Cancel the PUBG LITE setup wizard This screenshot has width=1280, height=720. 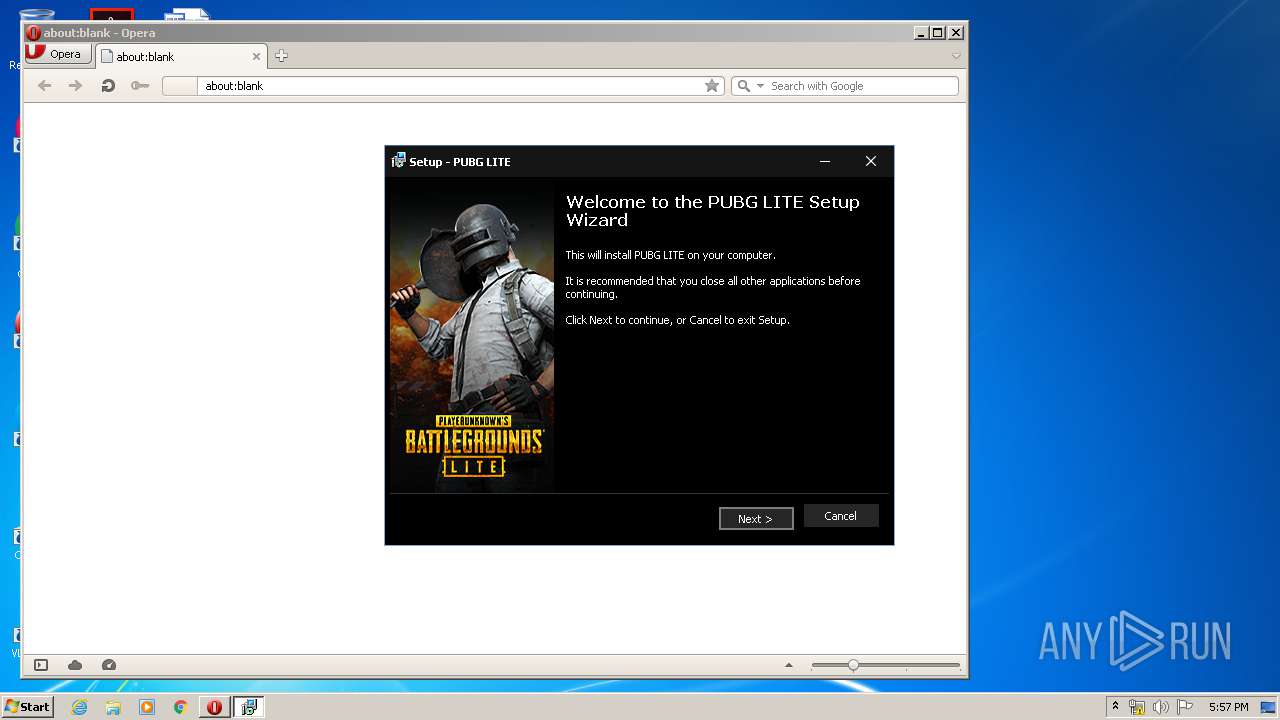[841, 516]
